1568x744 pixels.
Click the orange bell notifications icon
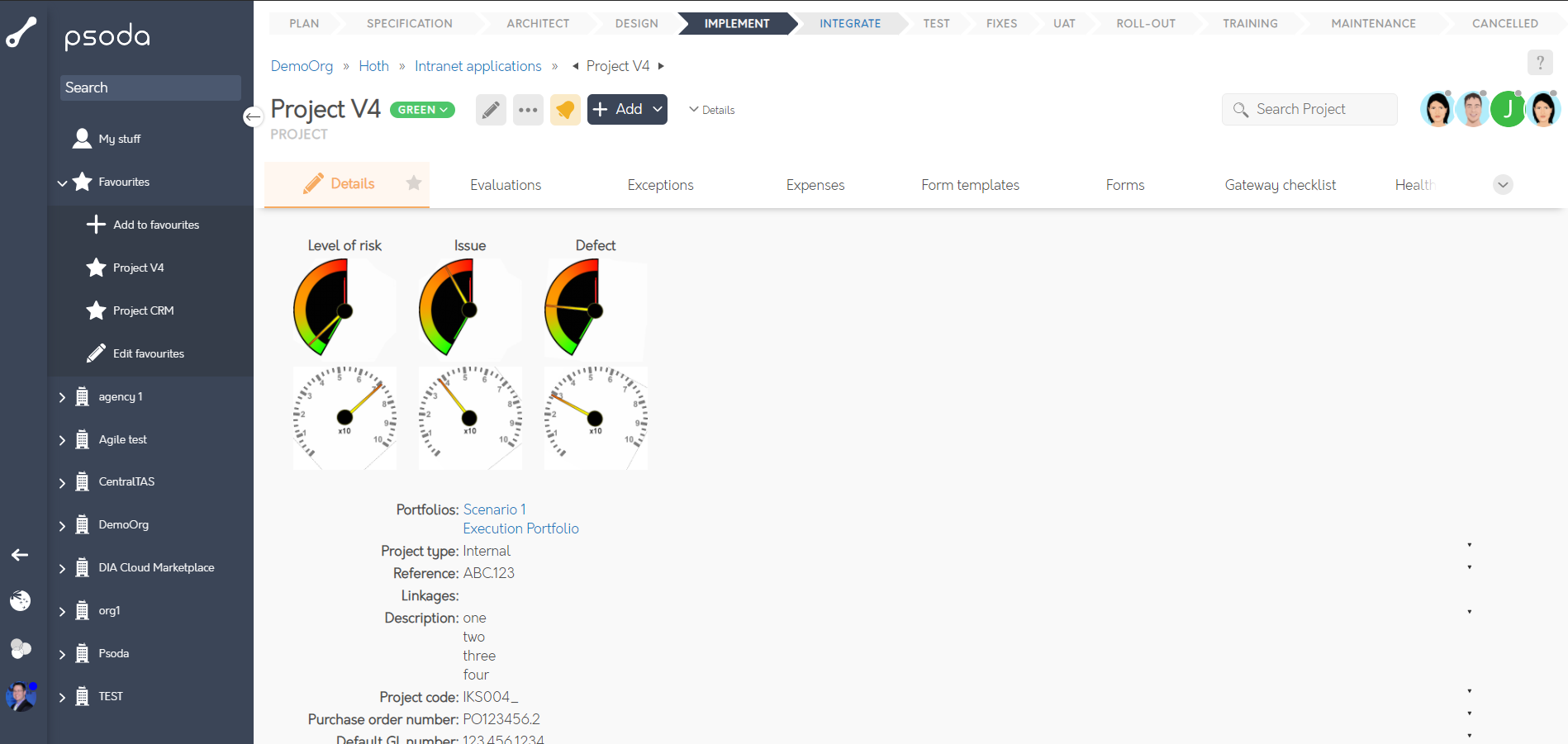tap(565, 109)
